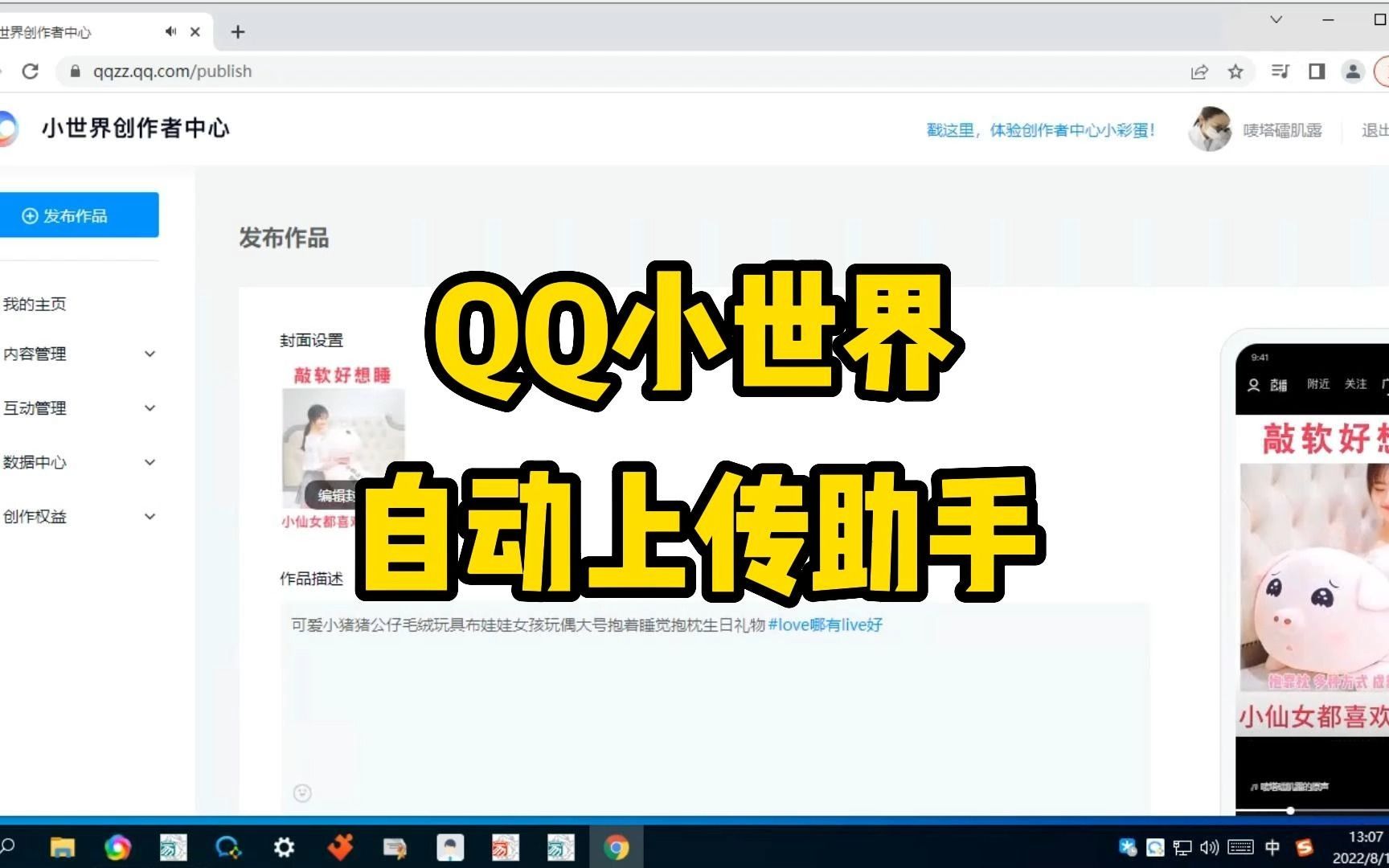Bookmark this page with the star
1389x868 pixels.
1236,72
